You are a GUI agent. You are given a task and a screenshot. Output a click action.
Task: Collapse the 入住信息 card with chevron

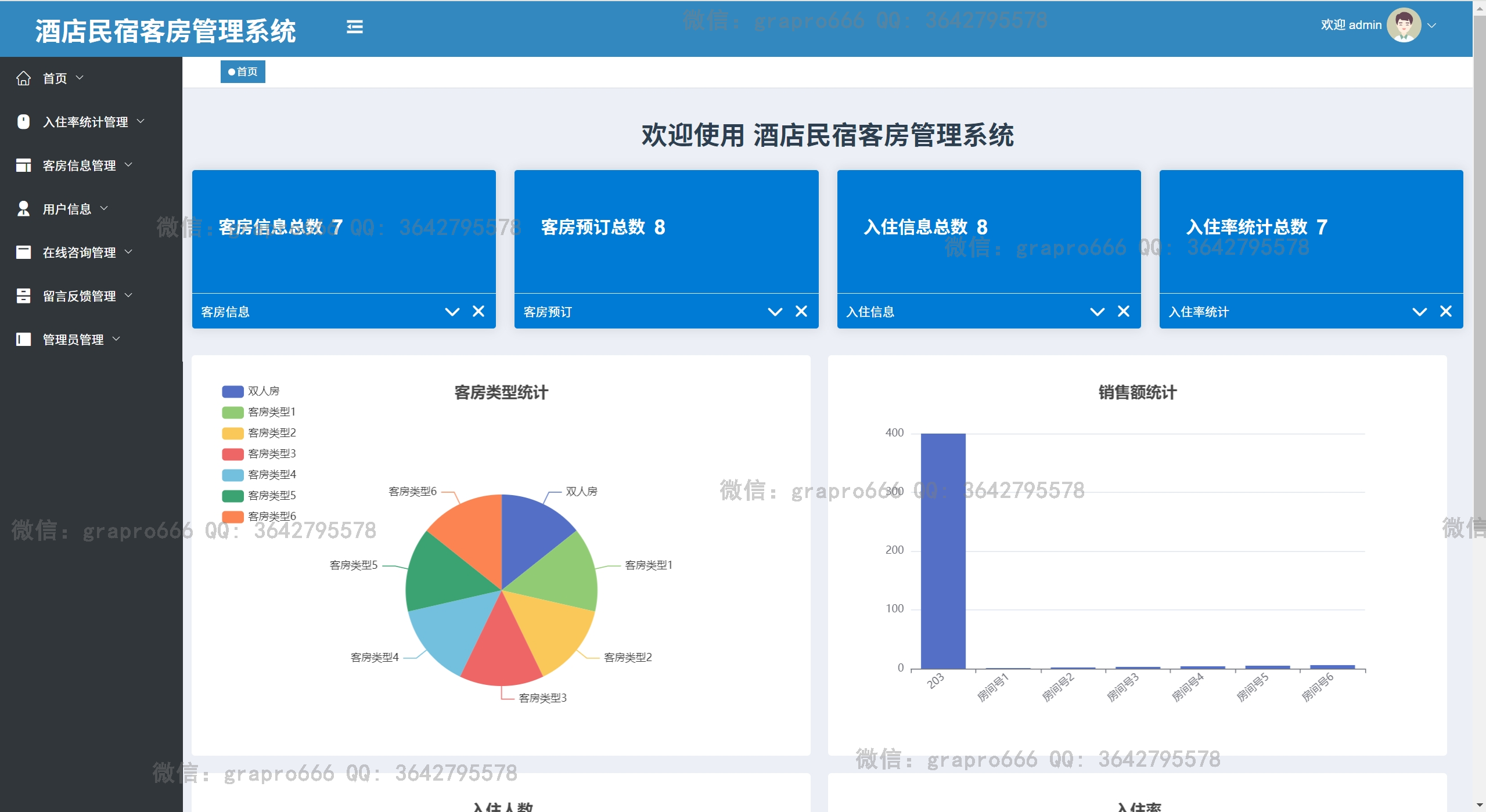click(1097, 312)
